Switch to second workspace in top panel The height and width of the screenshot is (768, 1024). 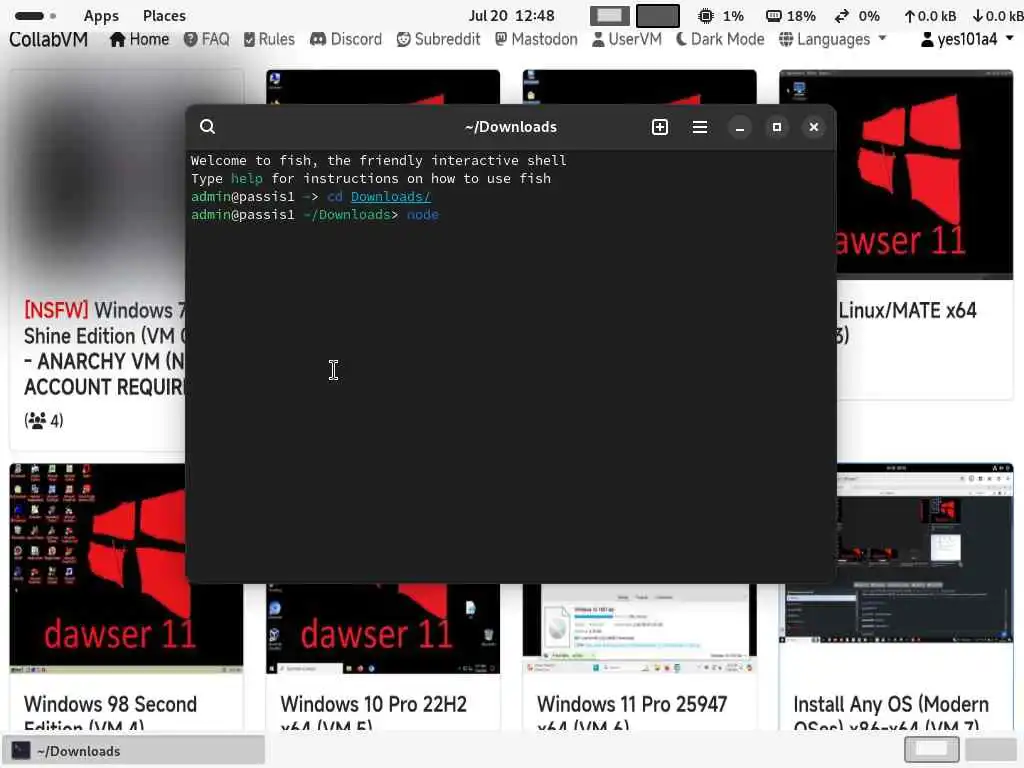click(x=658, y=16)
